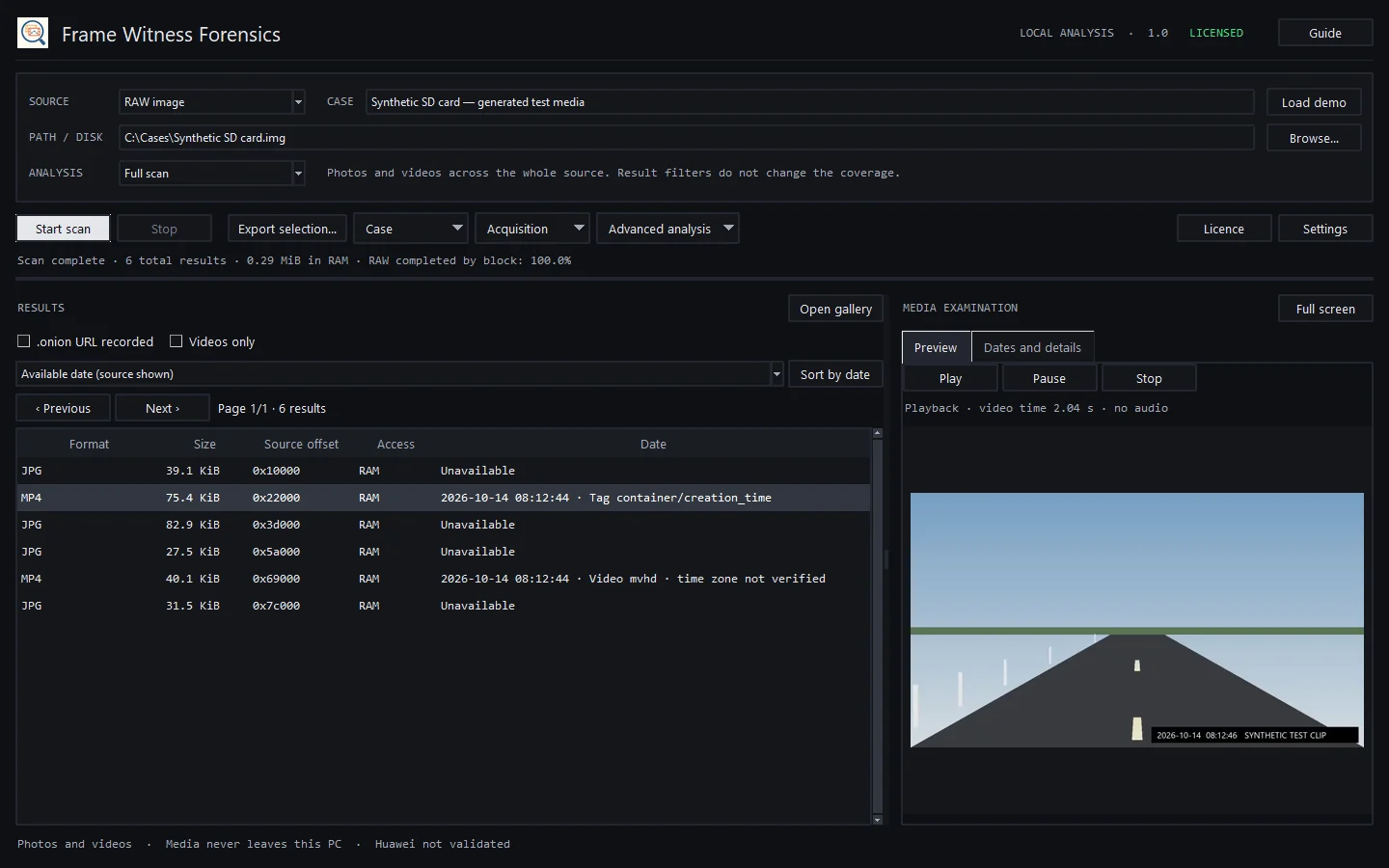The height and width of the screenshot is (868, 1389).
Task: Switch to the Preview tab
Action: [x=936, y=347]
